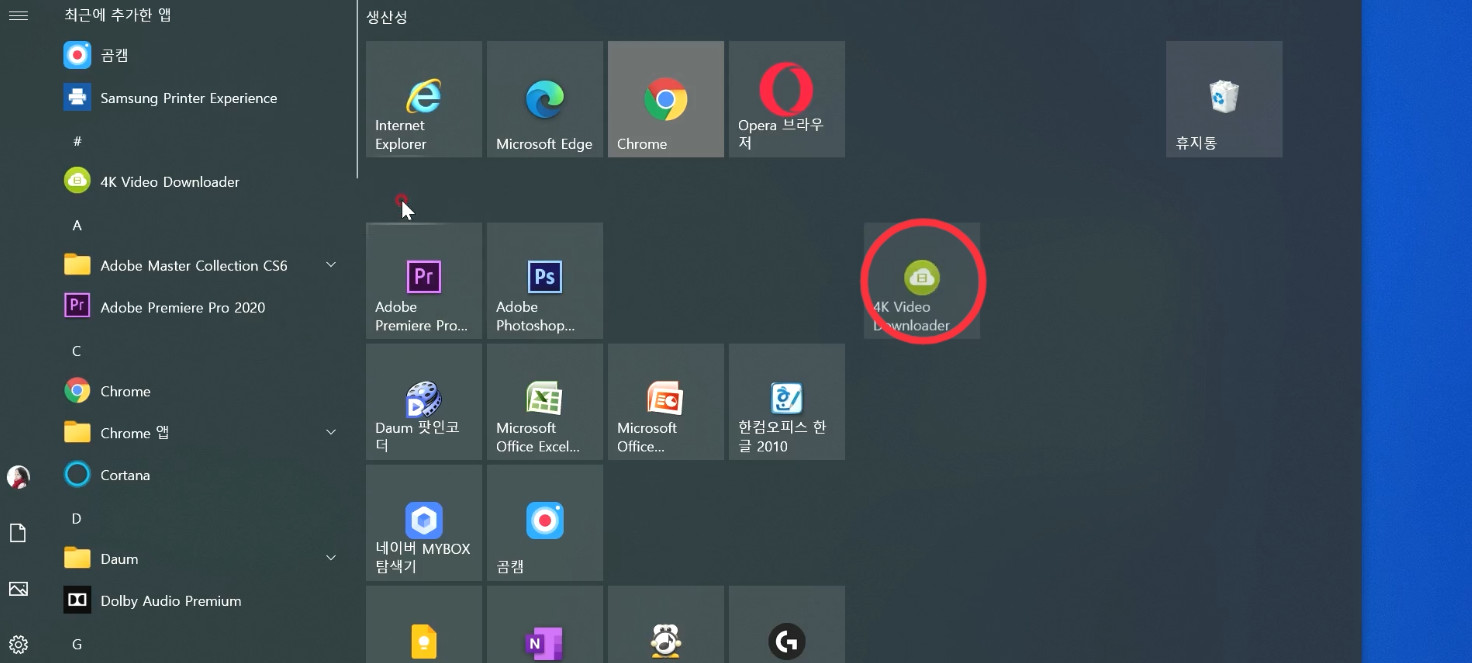Open Settings via the gear icon
The height and width of the screenshot is (663, 1472).
point(18,644)
